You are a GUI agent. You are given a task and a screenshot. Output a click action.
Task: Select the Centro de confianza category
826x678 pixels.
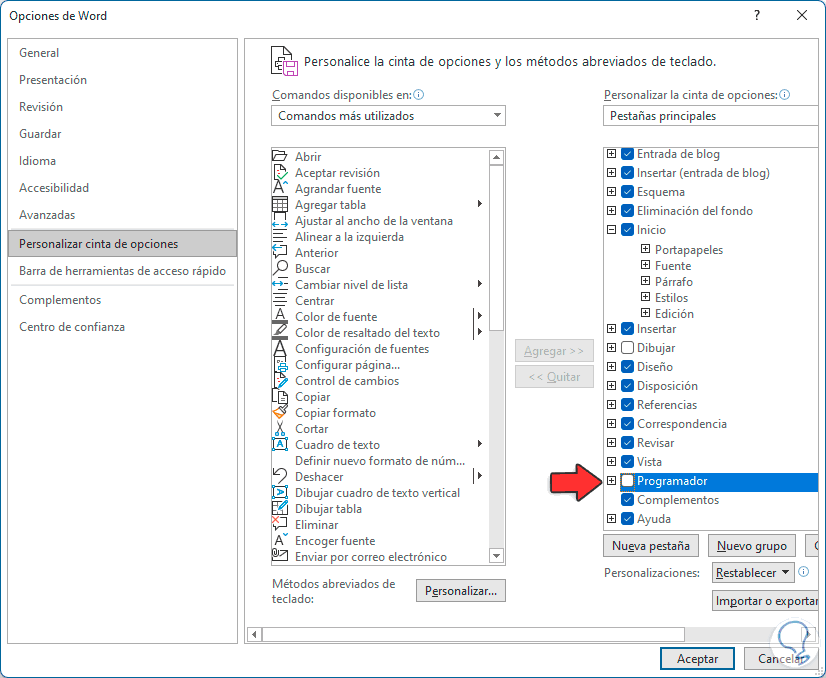point(123,327)
